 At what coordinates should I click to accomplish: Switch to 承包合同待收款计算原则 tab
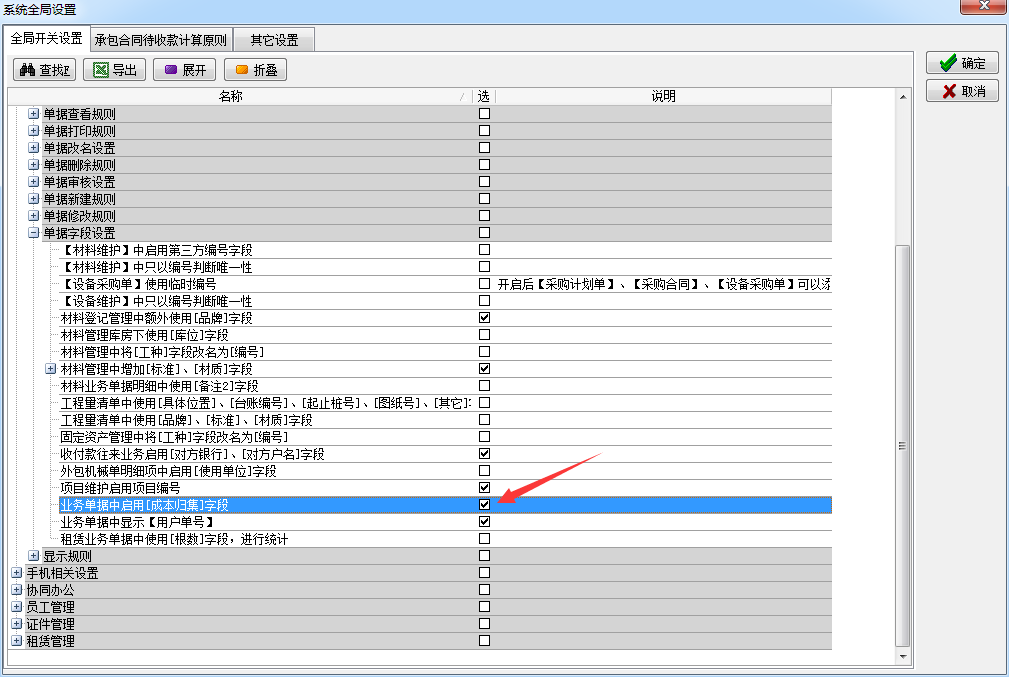161,41
